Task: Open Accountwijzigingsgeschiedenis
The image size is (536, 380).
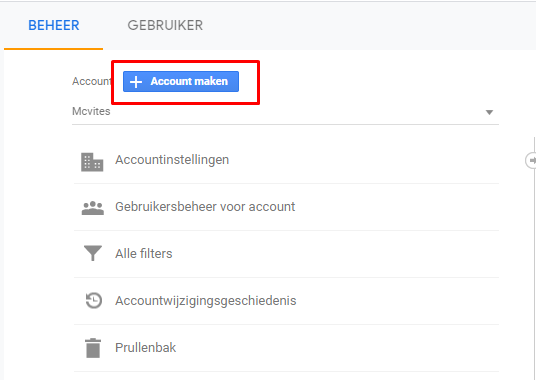Action: [x=206, y=301]
